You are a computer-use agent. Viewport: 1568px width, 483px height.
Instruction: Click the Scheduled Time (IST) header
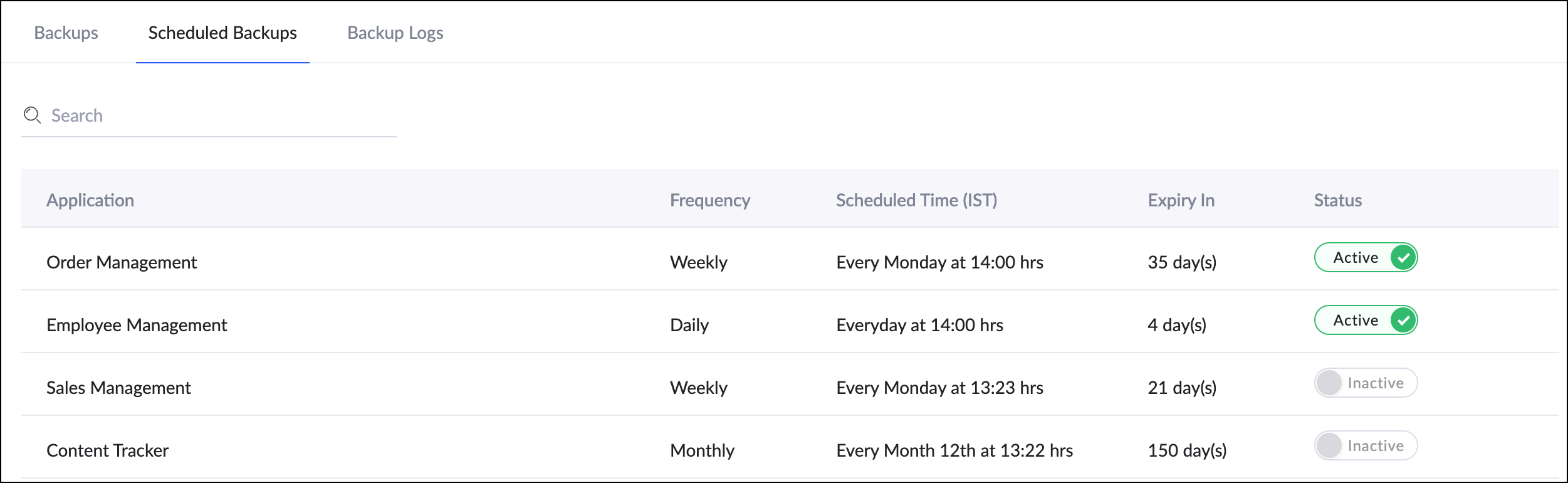coord(916,200)
